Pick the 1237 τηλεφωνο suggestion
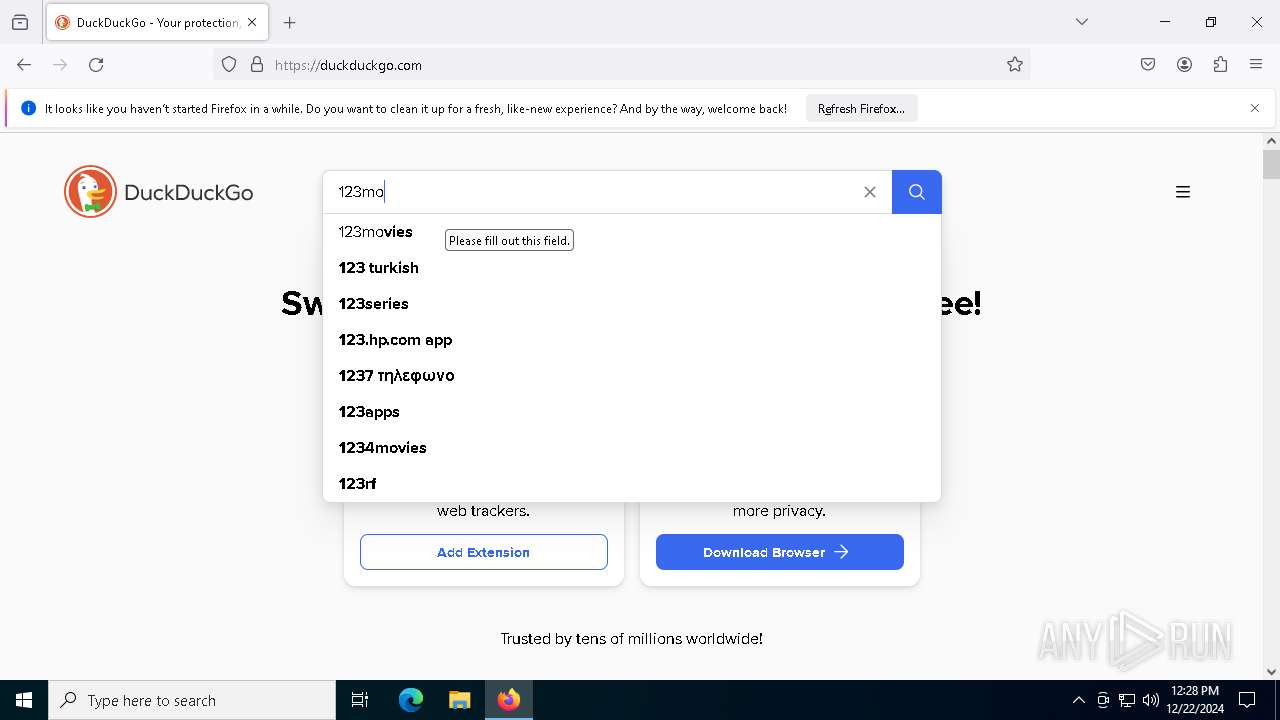 632,376
